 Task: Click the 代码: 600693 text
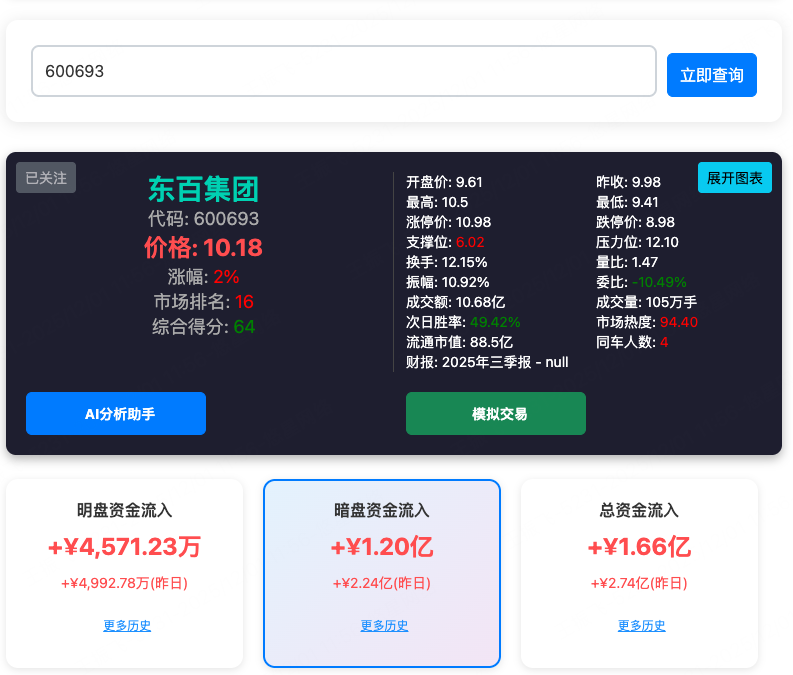click(x=203, y=219)
